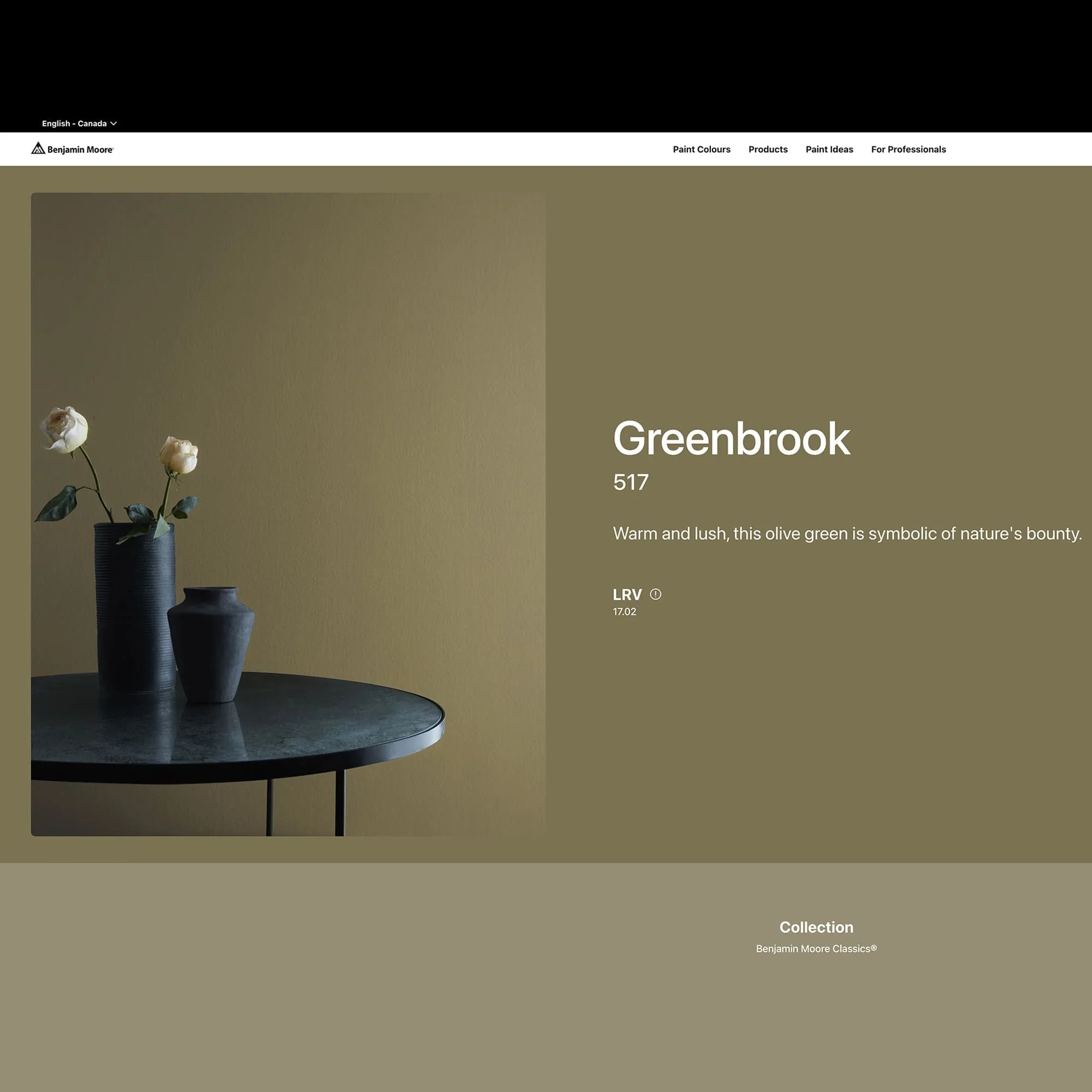Select the 517 colour code
Viewport: 1092px width, 1092px height.
[x=631, y=482]
